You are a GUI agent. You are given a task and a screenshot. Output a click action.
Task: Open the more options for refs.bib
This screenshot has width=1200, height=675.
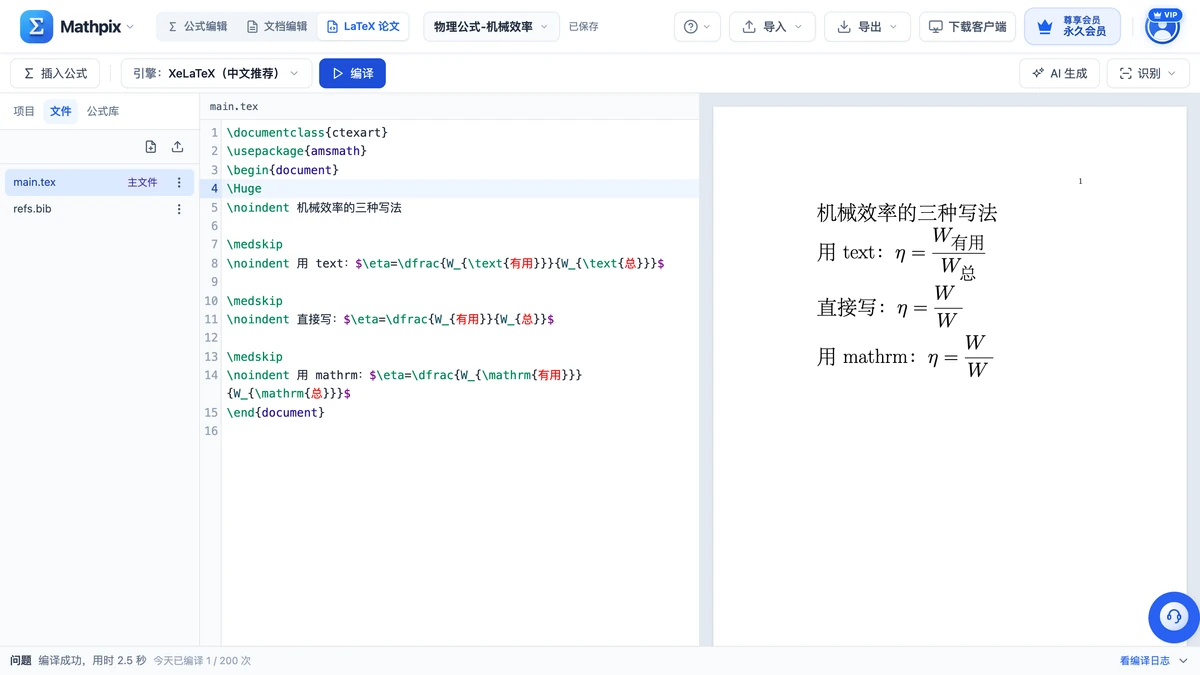pyautogui.click(x=179, y=209)
